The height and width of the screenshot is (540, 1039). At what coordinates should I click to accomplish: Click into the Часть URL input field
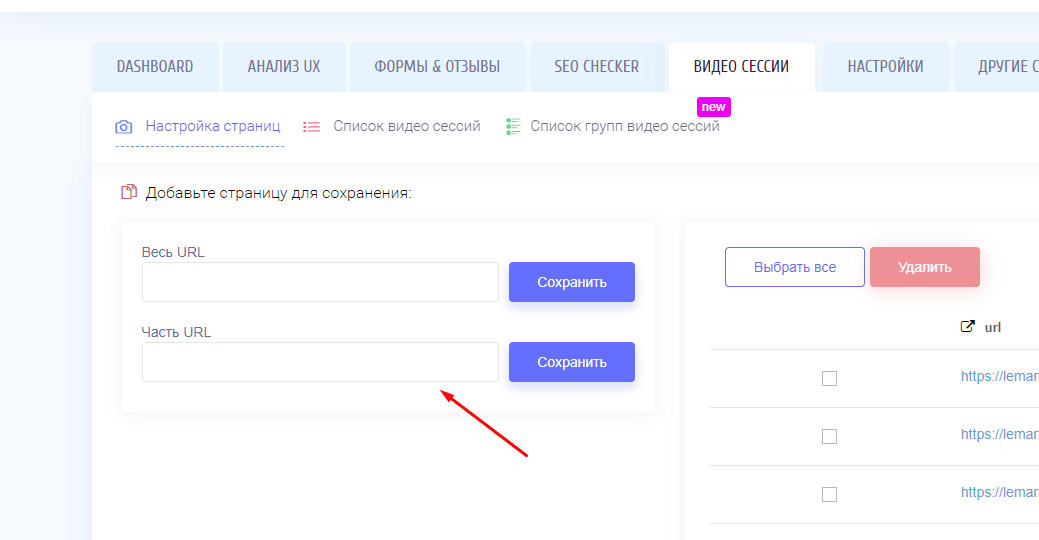pyautogui.click(x=320, y=362)
